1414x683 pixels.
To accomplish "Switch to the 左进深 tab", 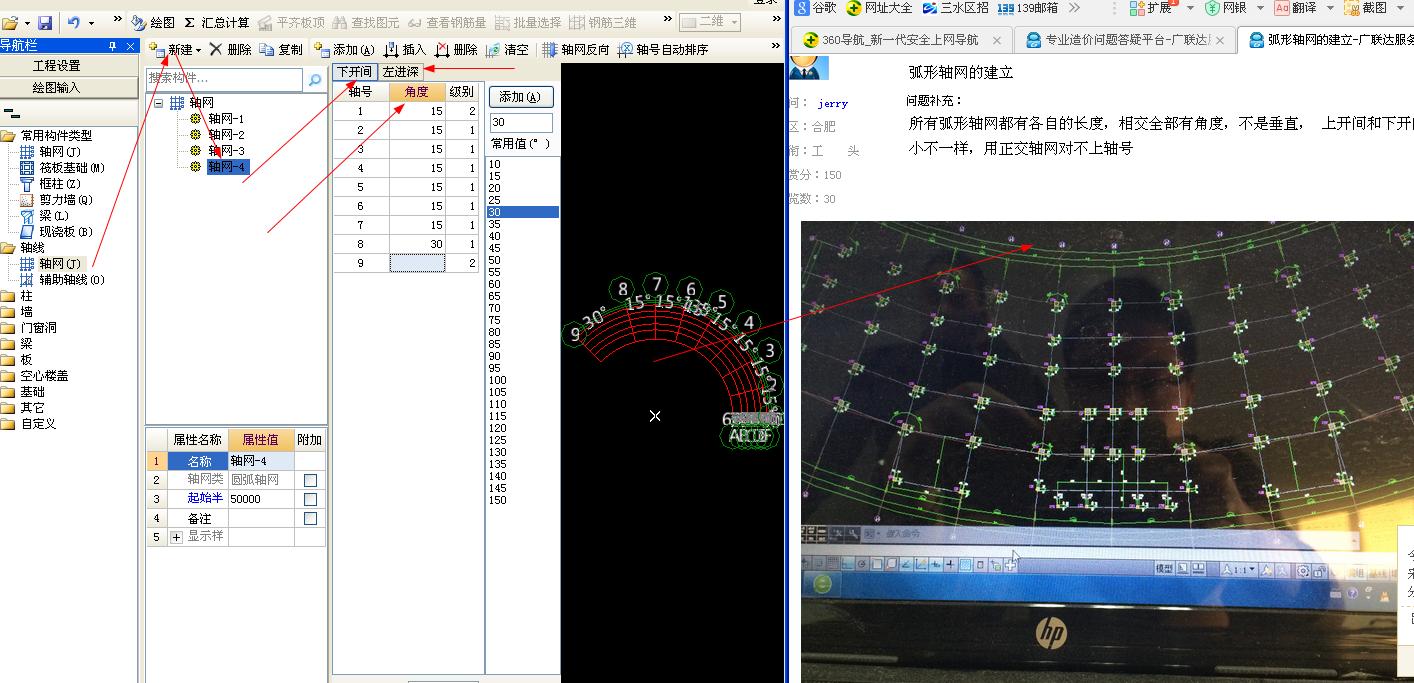I will (400, 72).
